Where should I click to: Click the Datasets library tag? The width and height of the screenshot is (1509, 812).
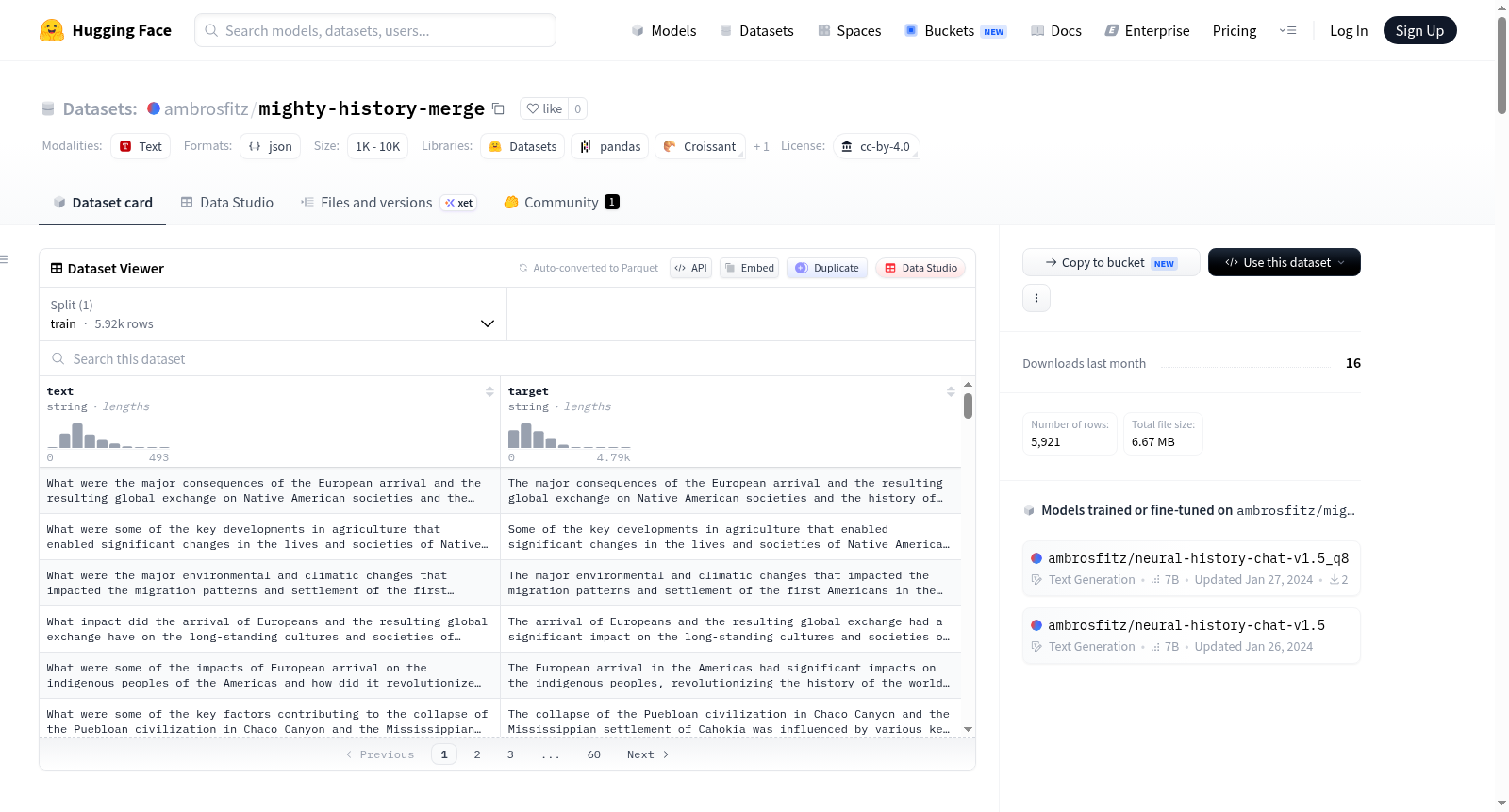522,146
